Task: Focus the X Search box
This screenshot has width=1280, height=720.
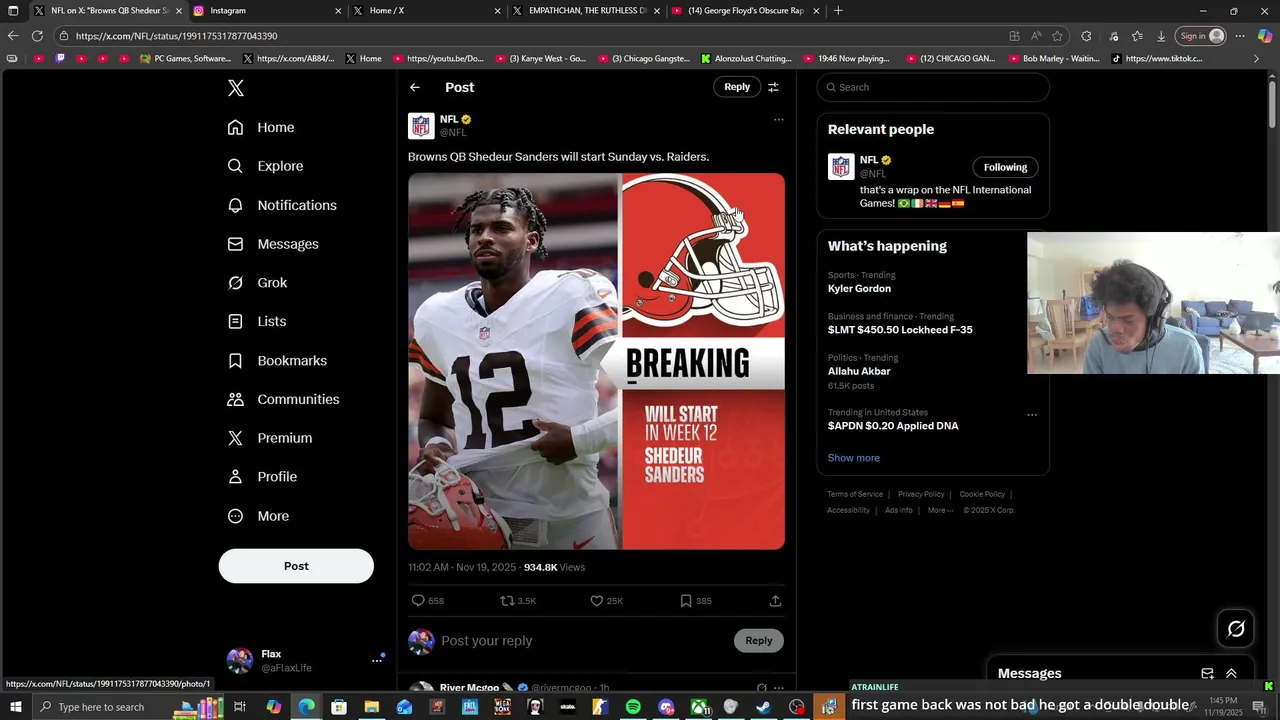Action: [x=933, y=87]
